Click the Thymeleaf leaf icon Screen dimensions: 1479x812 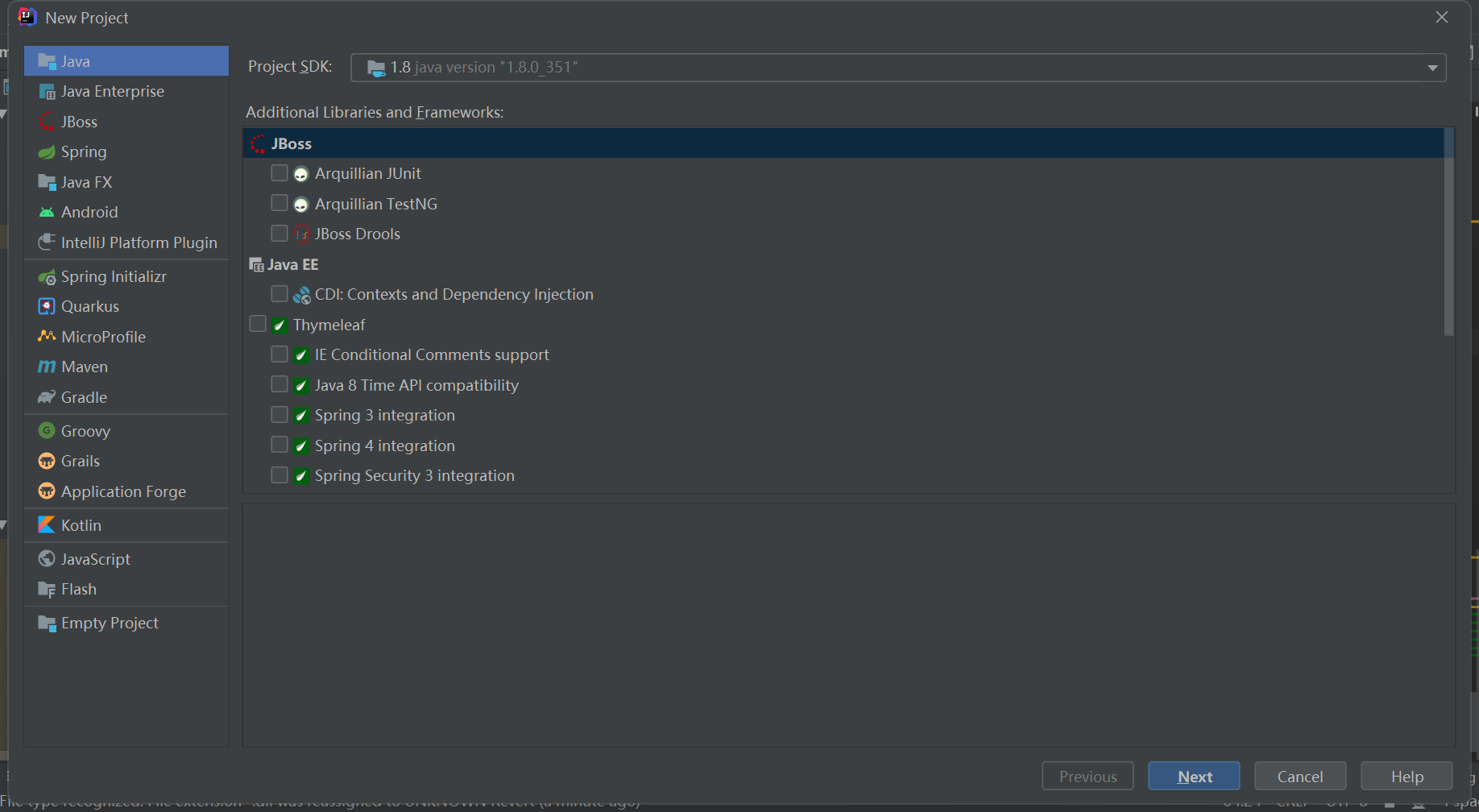pyautogui.click(x=280, y=325)
